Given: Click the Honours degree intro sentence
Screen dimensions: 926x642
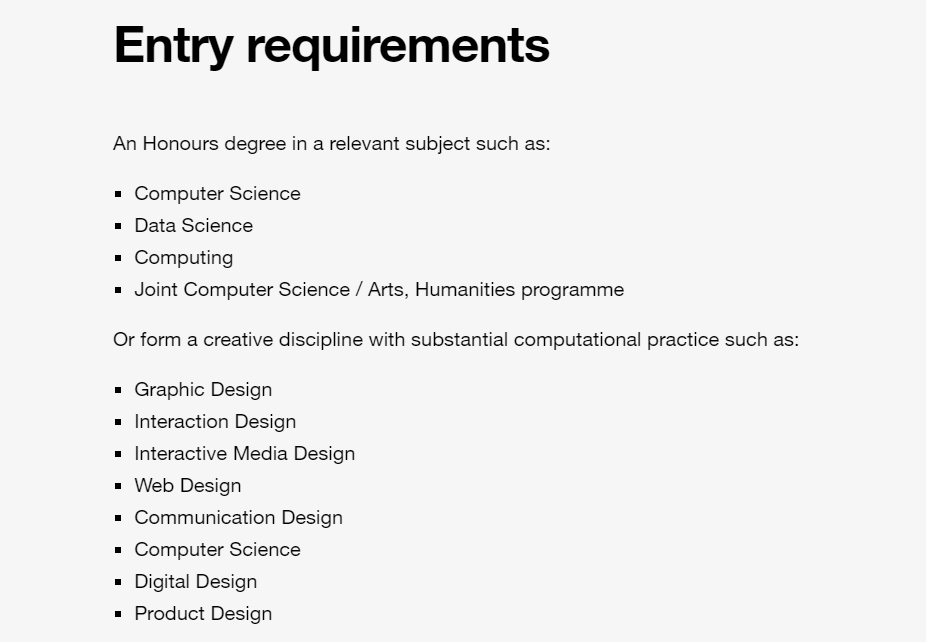Looking at the screenshot, I should pyautogui.click(x=331, y=144).
